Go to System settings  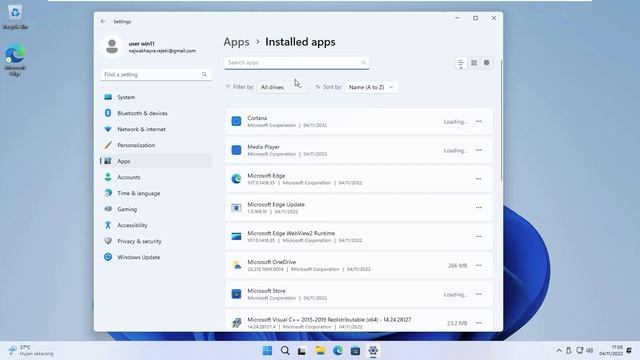pos(156,97)
